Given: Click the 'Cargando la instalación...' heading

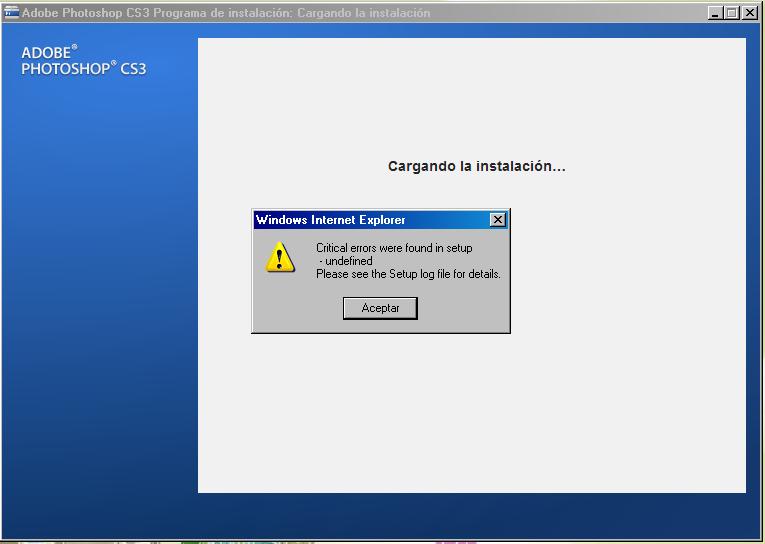Looking at the screenshot, I should [477, 166].
